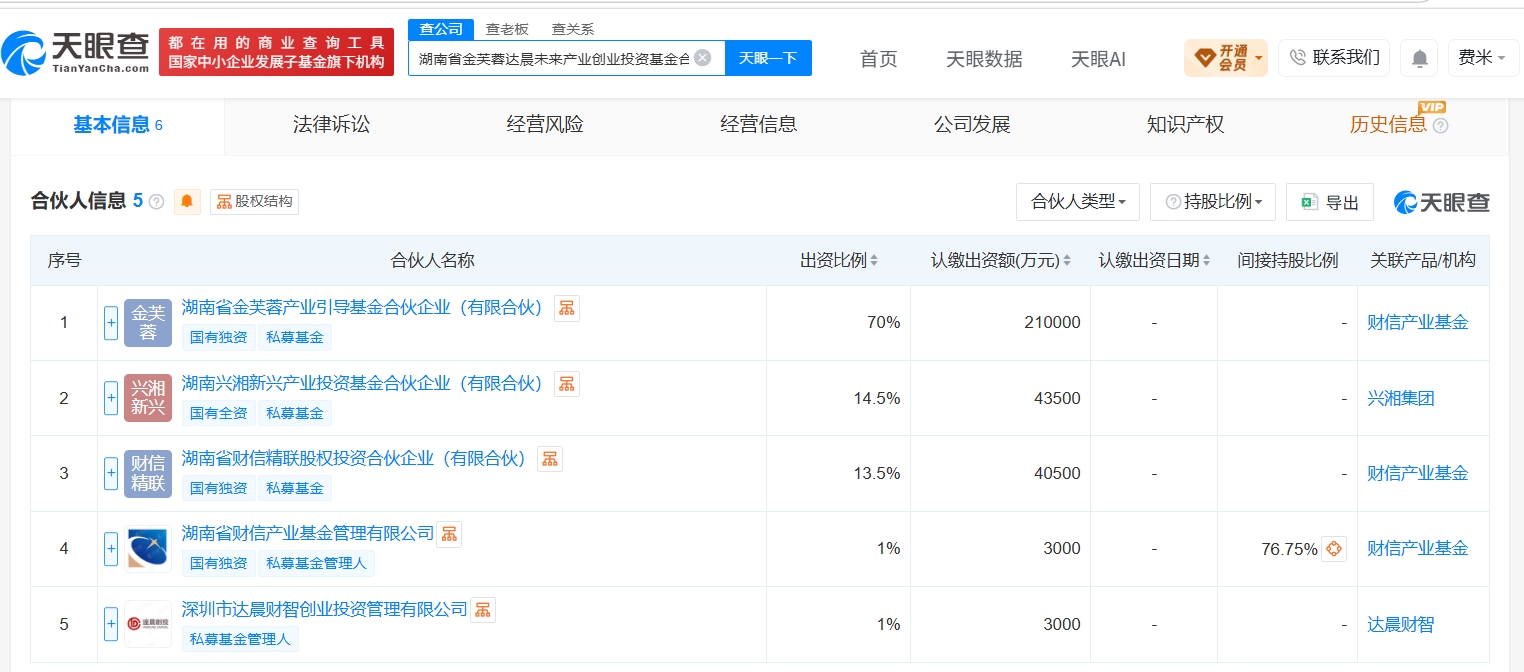Open 天眼数据 in top navigation
1524x672 pixels.
point(984,59)
